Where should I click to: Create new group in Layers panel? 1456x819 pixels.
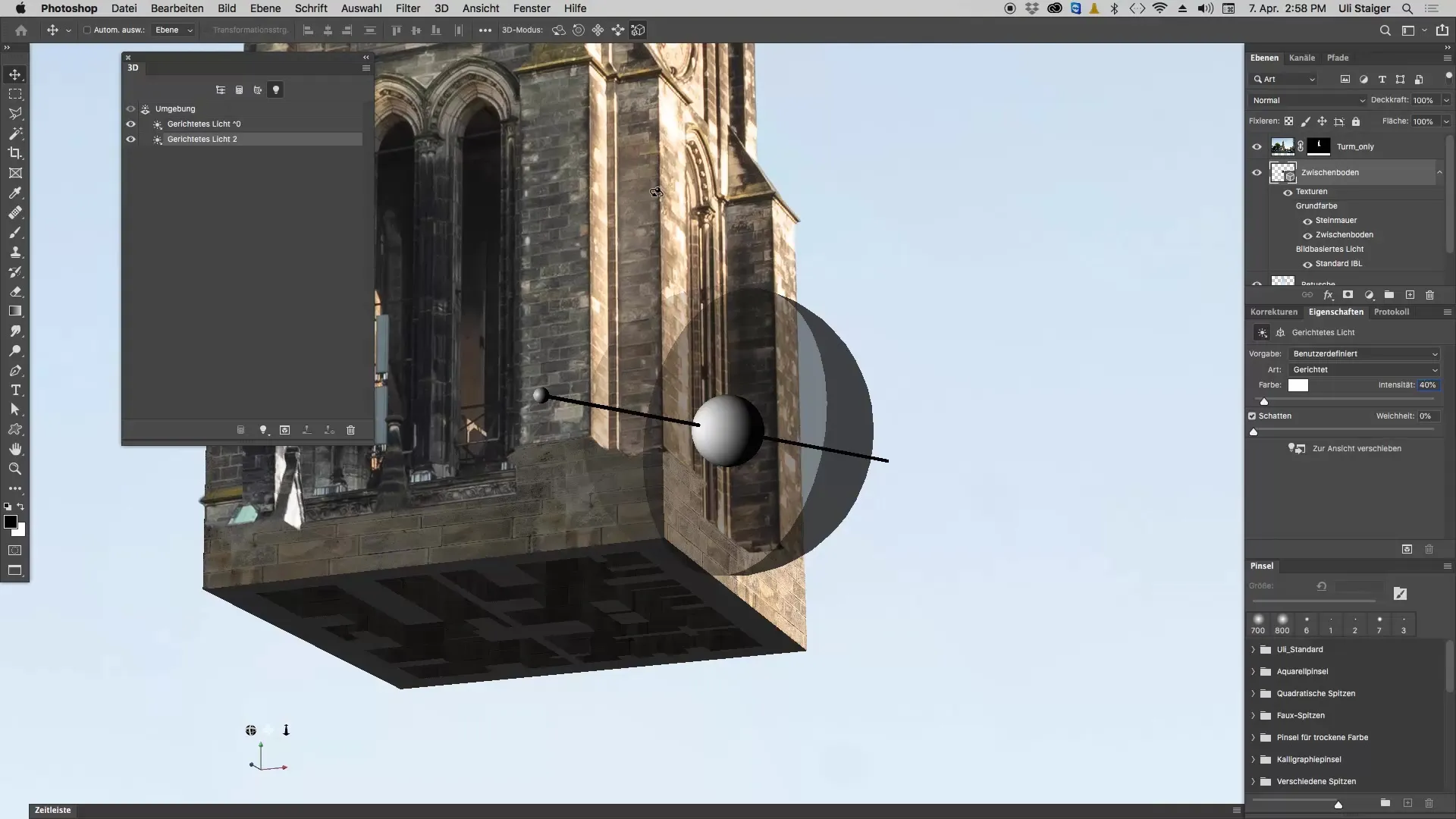pos(1389,295)
